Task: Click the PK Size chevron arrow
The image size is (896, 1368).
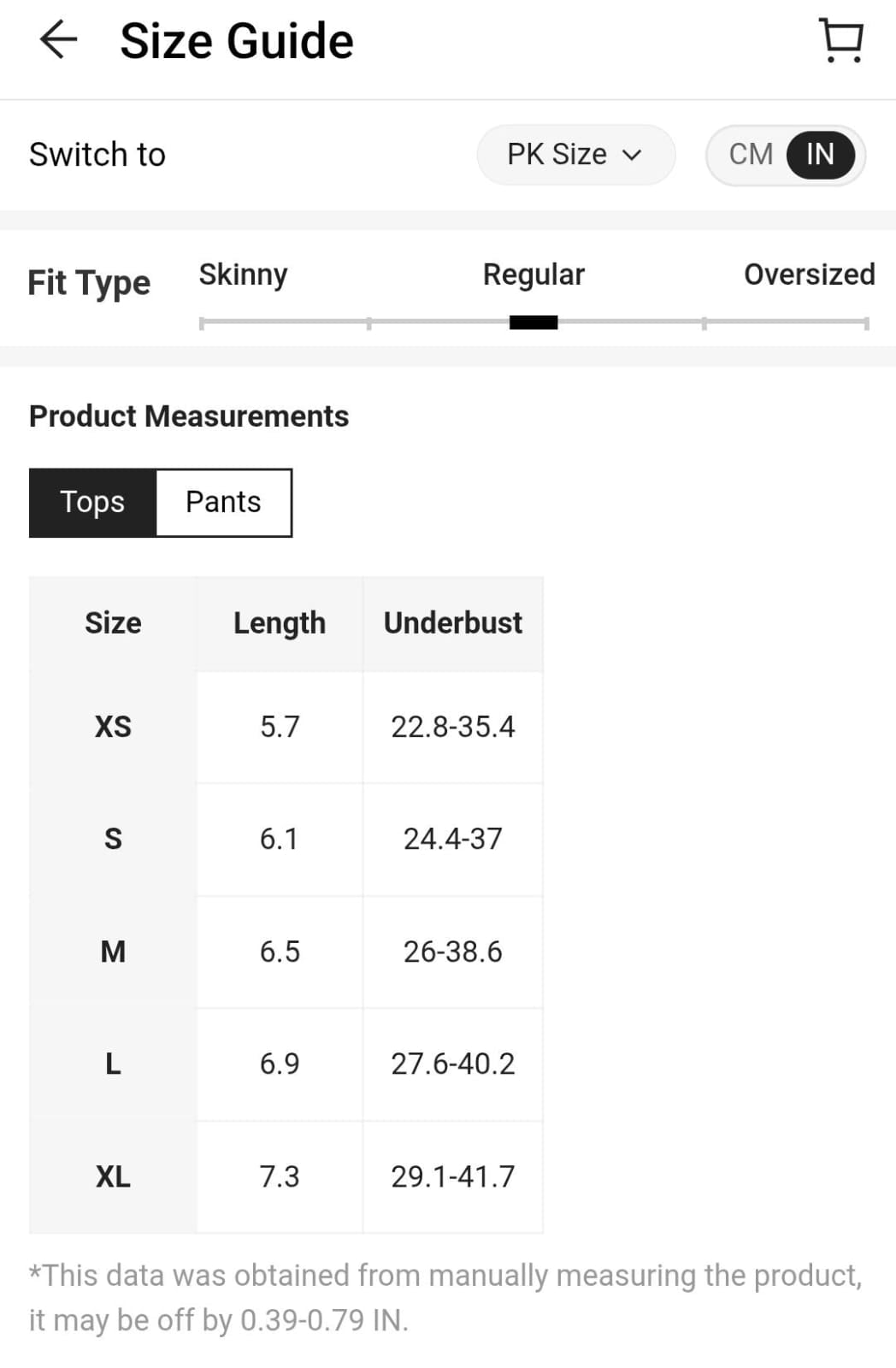Action: click(632, 156)
